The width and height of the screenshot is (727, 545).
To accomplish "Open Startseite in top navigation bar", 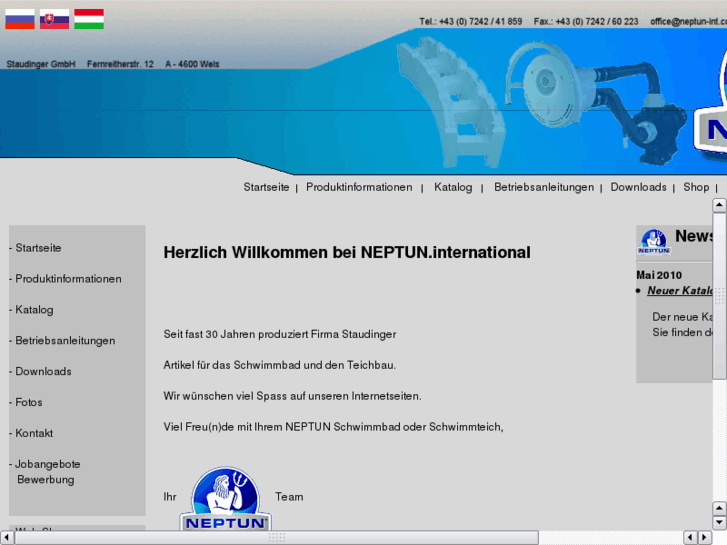I will (266, 187).
